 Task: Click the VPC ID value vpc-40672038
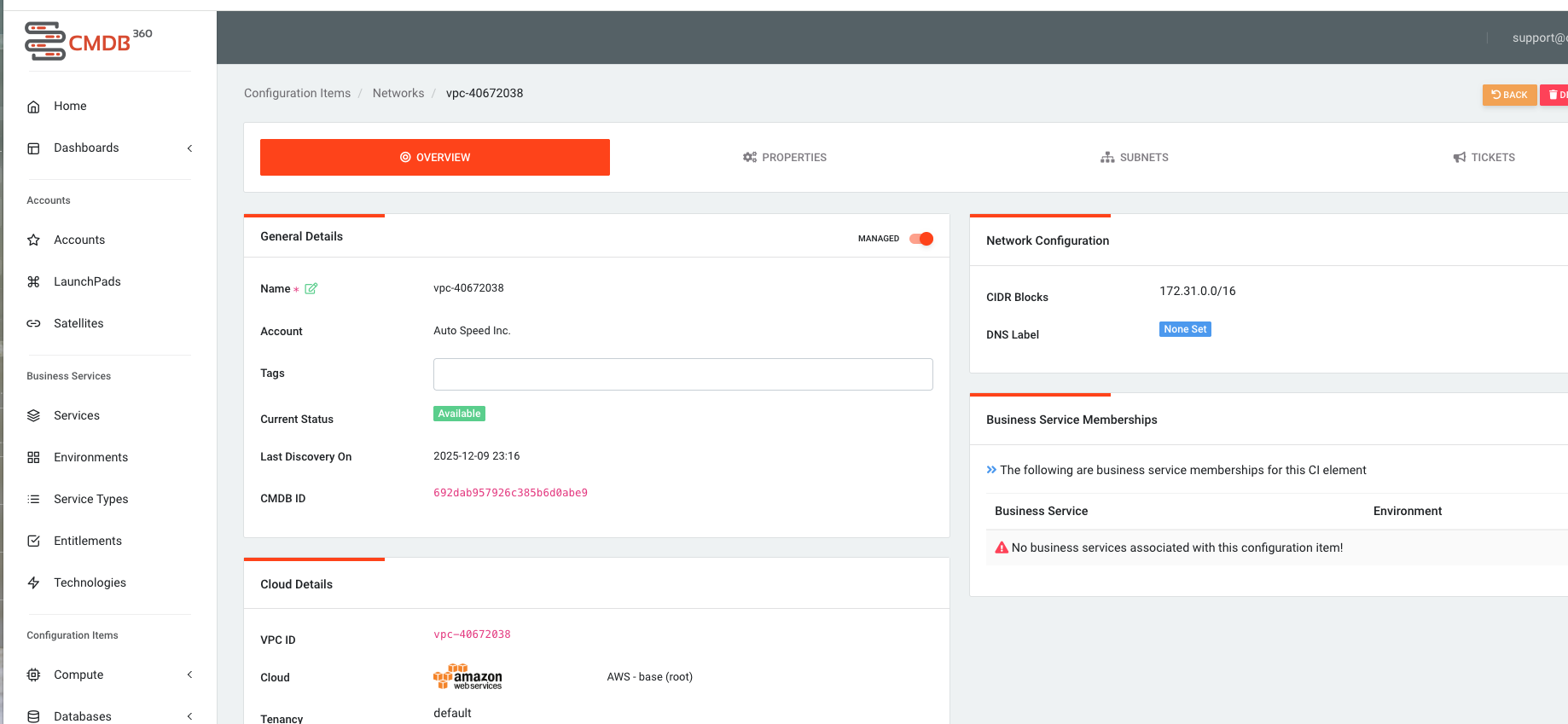(472, 634)
